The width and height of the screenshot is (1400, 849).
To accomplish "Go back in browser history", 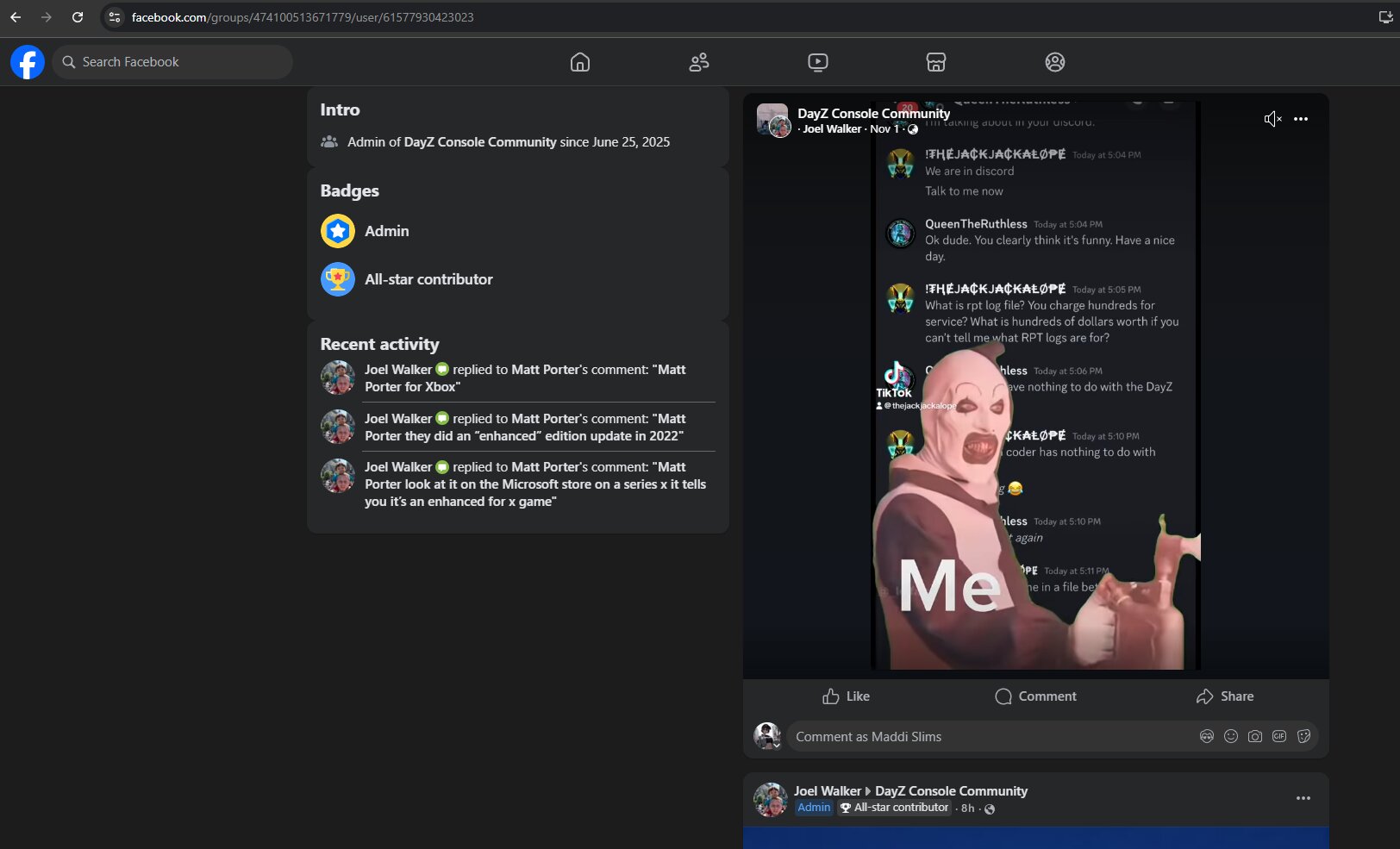I will [16, 17].
